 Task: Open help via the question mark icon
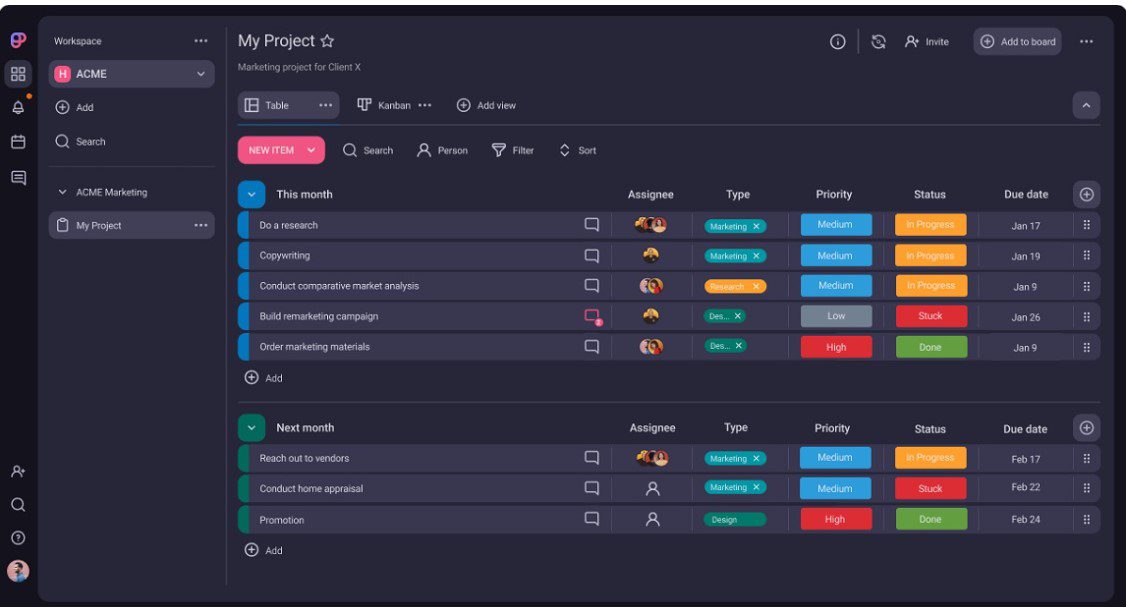[17, 537]
